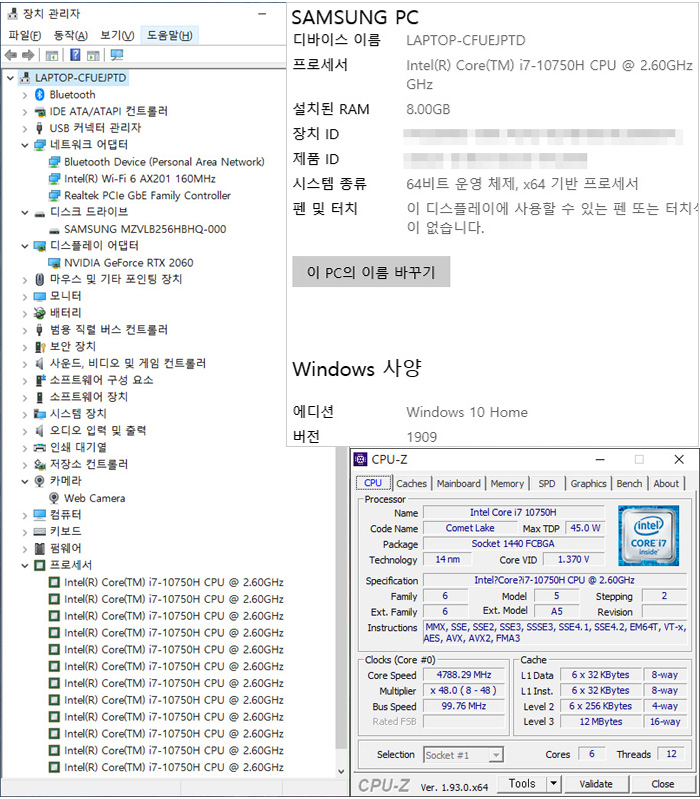Image resolution: width=700 pixels, height=799 pixels.
Task: Click the blue Help question-mark toolbar icon
Action: [x=75, y=55]
